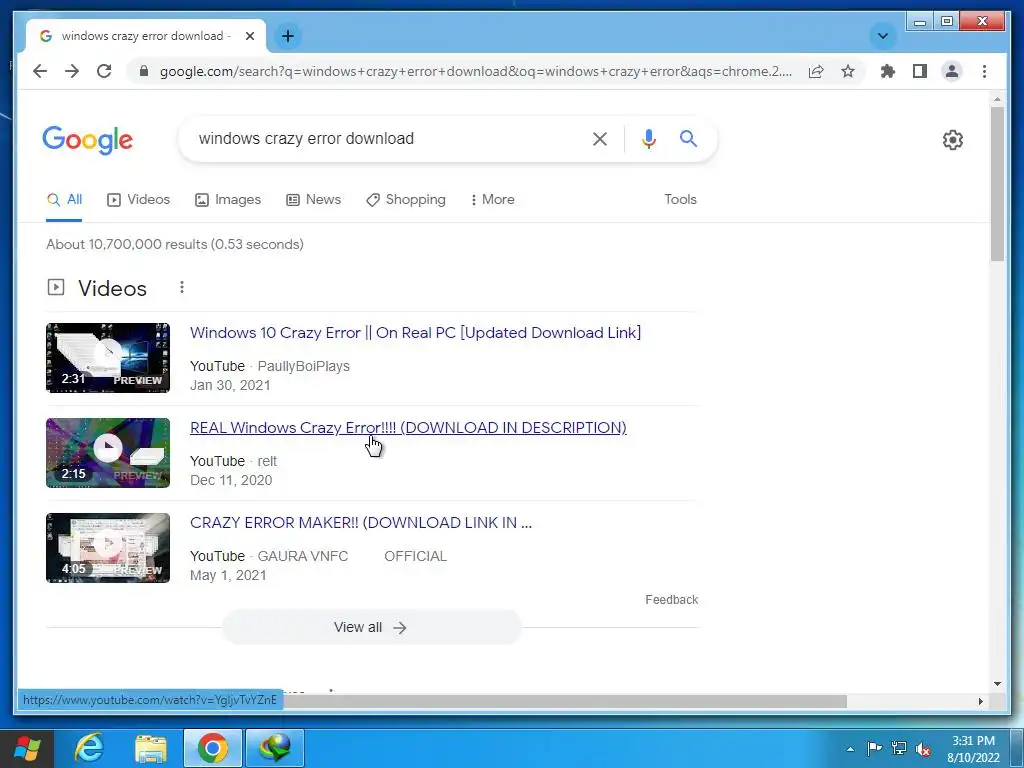Play the 4:05 video thumbnail preview
Viewport: 1024px width, 768px height.
(108, 548)
